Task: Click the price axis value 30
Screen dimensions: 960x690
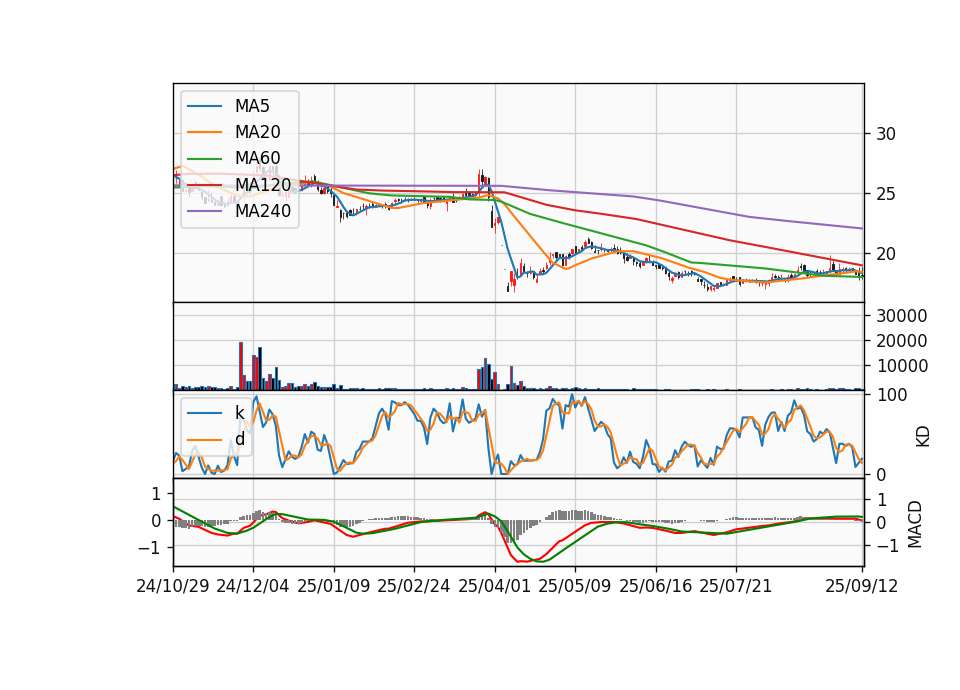Action: pos(885,134)
